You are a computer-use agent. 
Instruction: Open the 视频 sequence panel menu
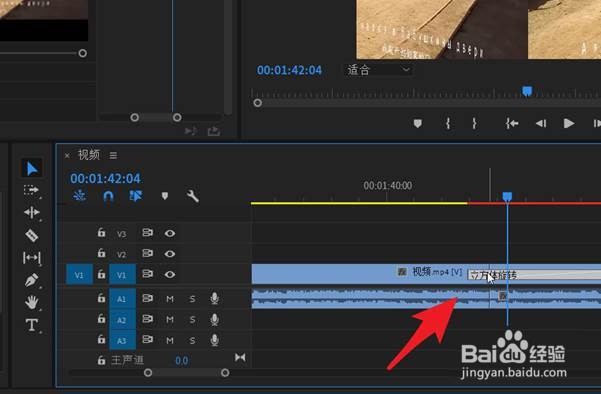click(x=113, y=155)
